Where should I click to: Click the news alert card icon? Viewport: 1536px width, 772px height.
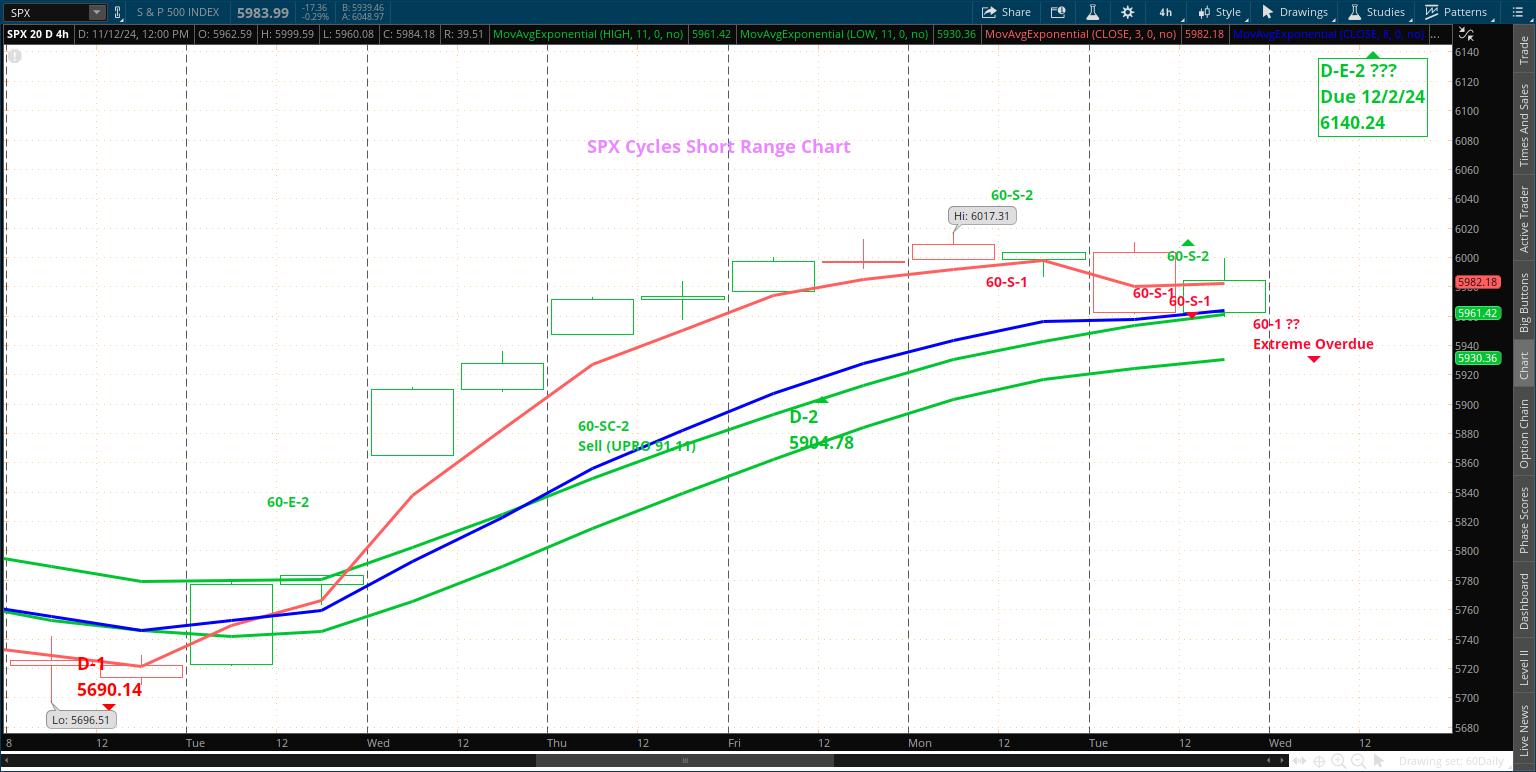pos(1058,12)
